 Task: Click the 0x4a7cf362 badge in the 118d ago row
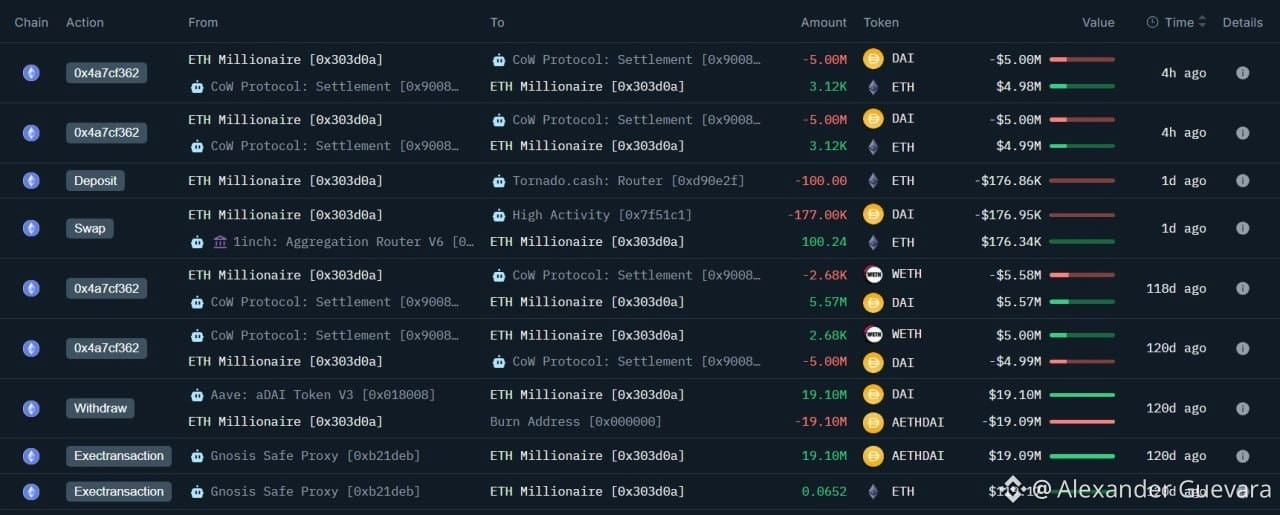click(106, 288)
